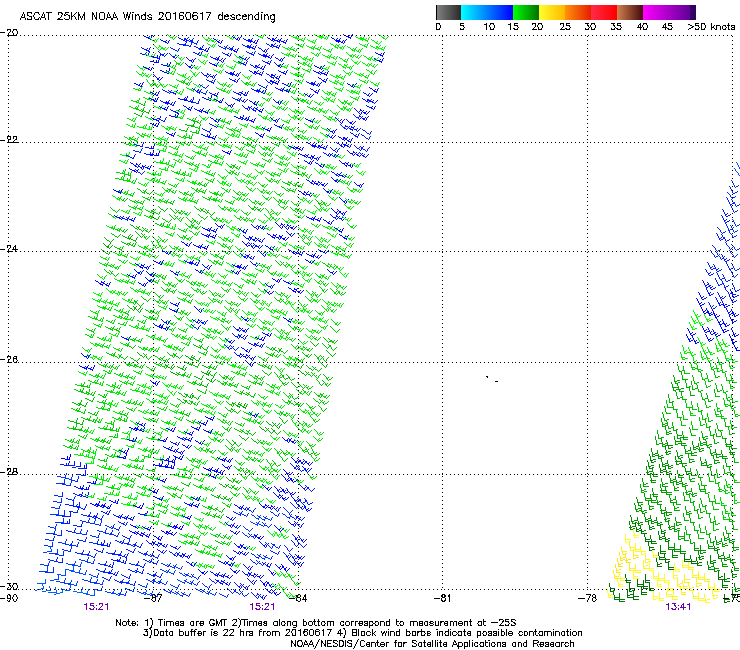This screenshot has width=740, height=650.
Task: Click the yellow 20-25 knots legend swatch
Action: coord(552,12)
